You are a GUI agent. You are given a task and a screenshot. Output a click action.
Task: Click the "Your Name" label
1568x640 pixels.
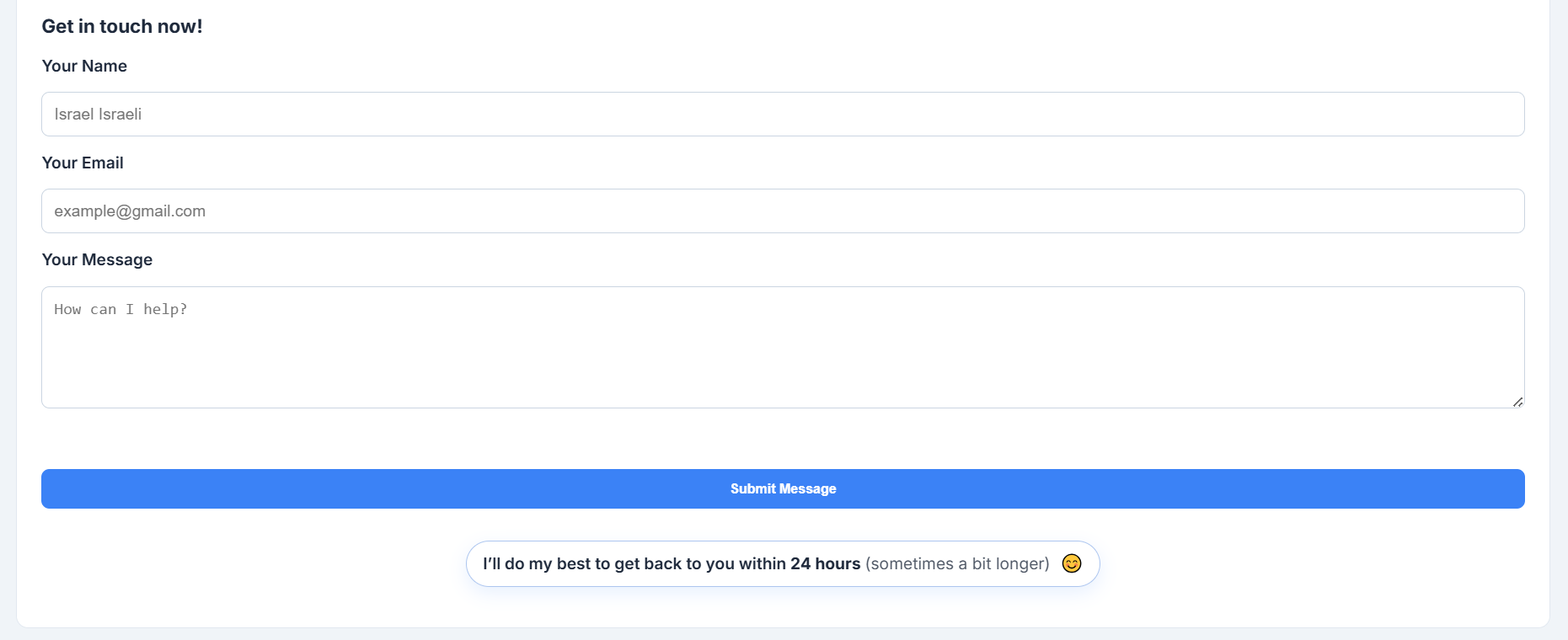(x=84, y=67)
